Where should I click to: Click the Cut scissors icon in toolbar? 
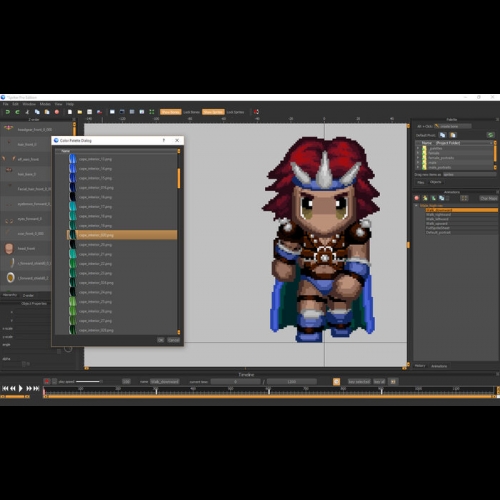click(x=27, y=112)
